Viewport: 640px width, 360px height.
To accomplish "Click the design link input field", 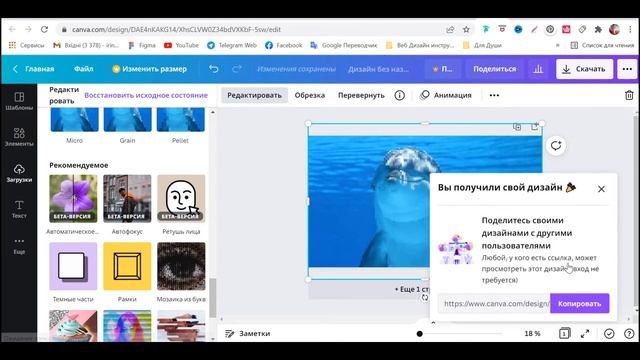I will tap(493, 304).
